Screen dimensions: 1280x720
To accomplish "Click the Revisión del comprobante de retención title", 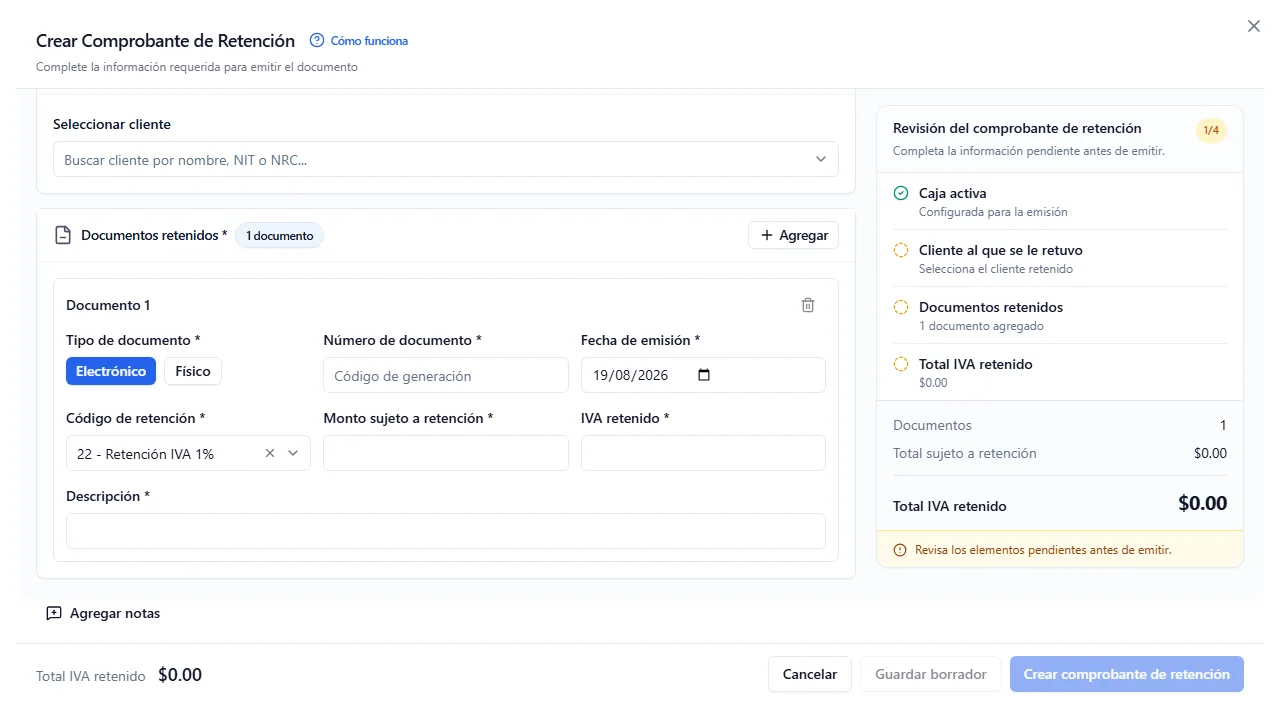I will (x=1017, y=128).
